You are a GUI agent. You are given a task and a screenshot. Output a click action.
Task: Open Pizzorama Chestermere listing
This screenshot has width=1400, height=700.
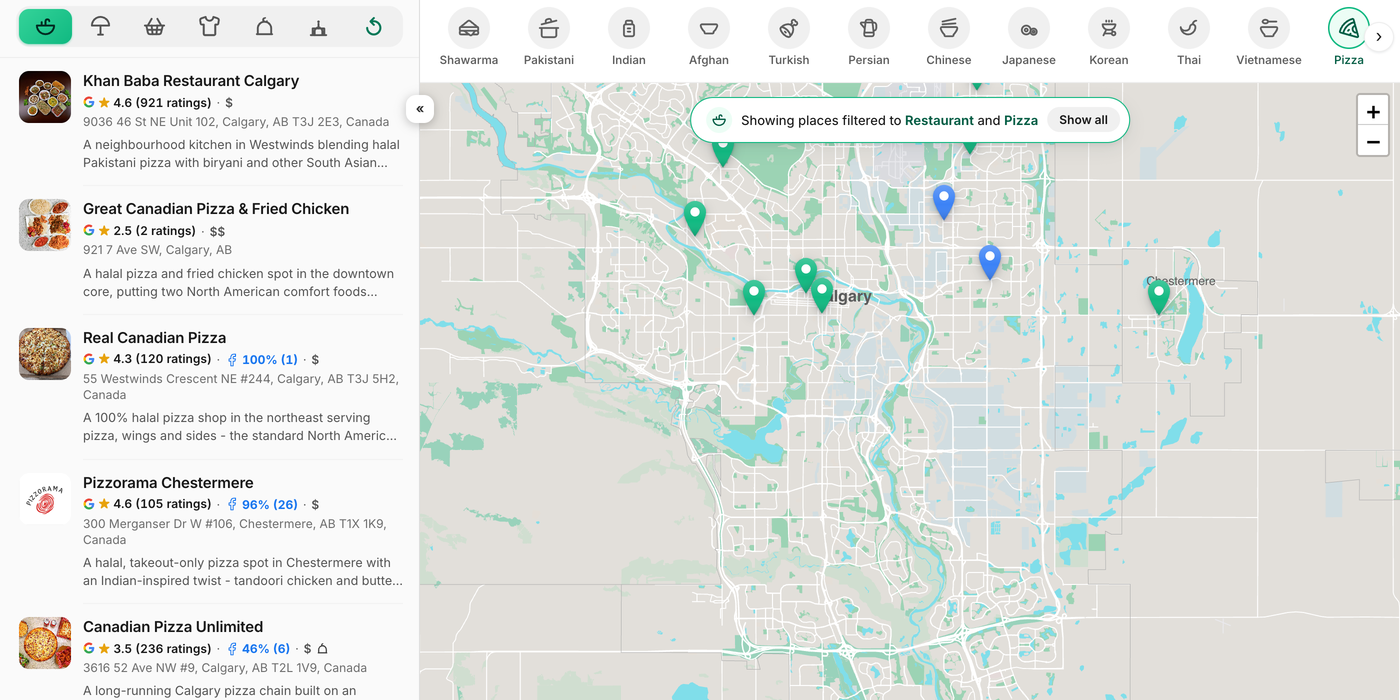tap(168, 483)
